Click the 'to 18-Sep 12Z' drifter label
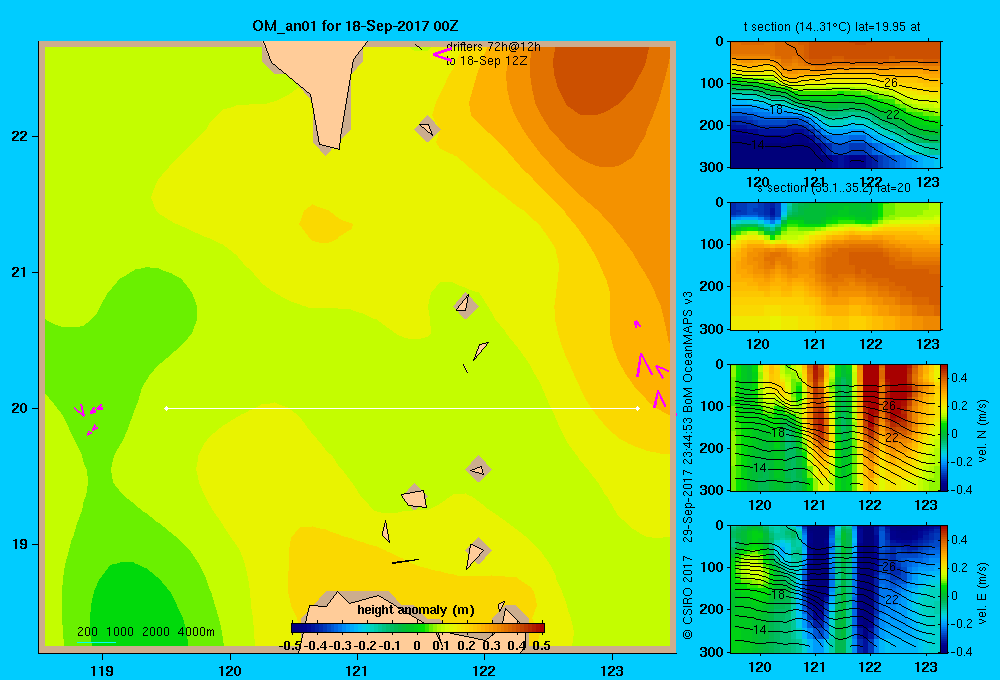Screen dimensions: 1000x680 click(487, 61)
